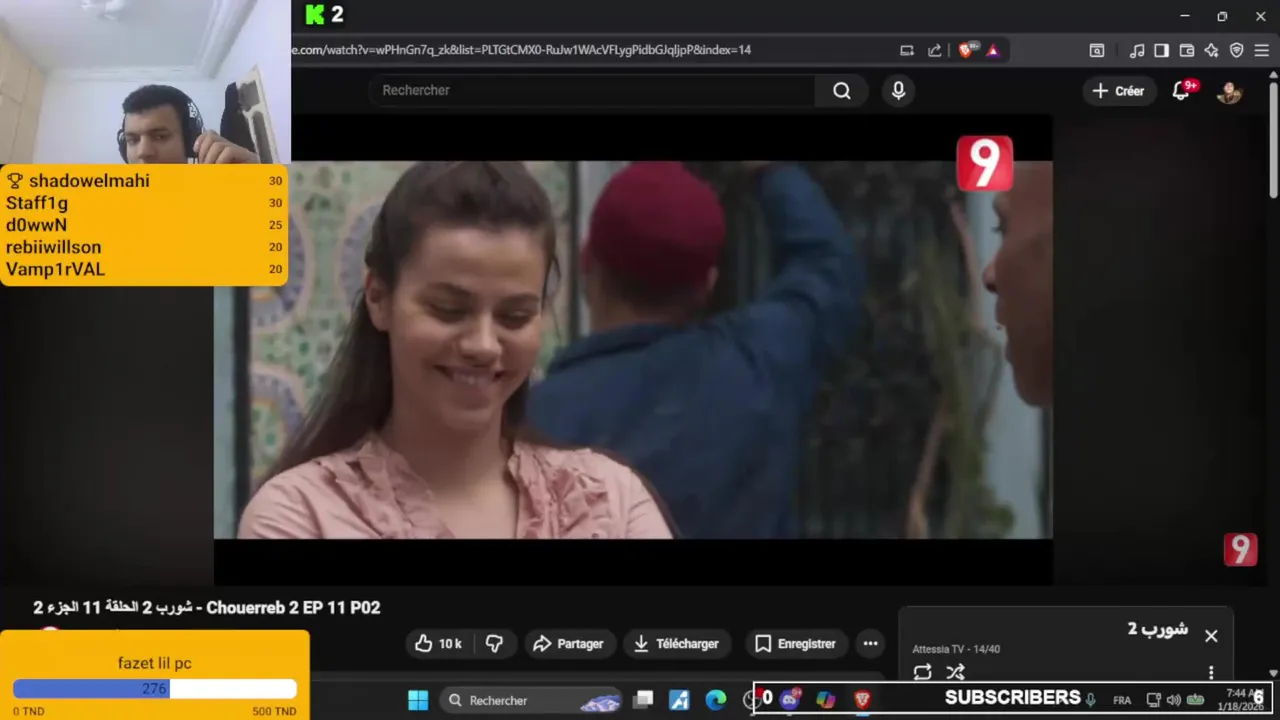Image resolution: width=1280 pixels, height=720 pixels.
Task: Click the Brave Shields lion icon
Action: coord(965,50)
